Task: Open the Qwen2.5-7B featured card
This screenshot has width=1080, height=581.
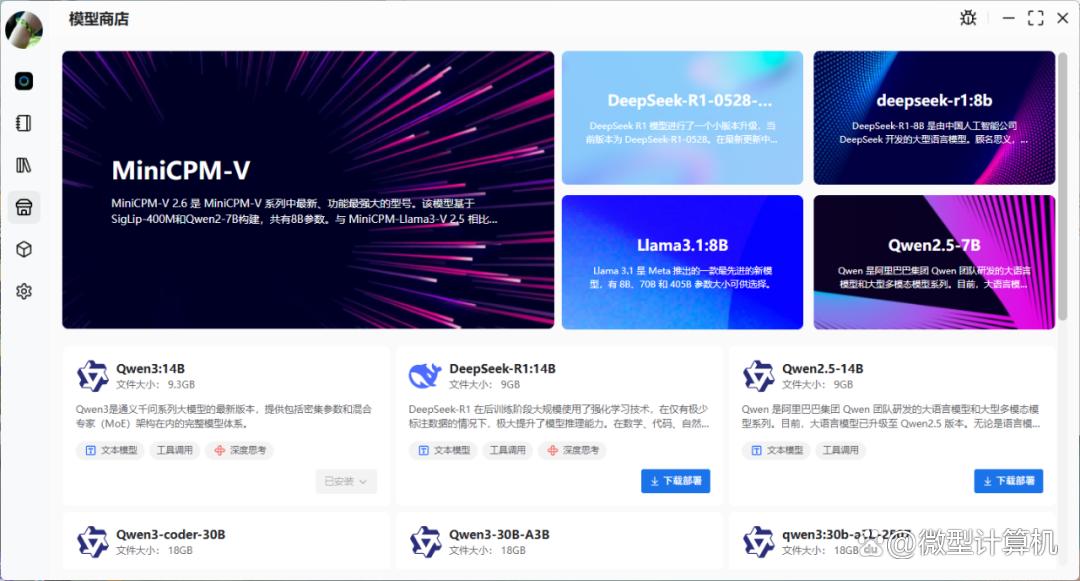Action: tap(934, 262)
